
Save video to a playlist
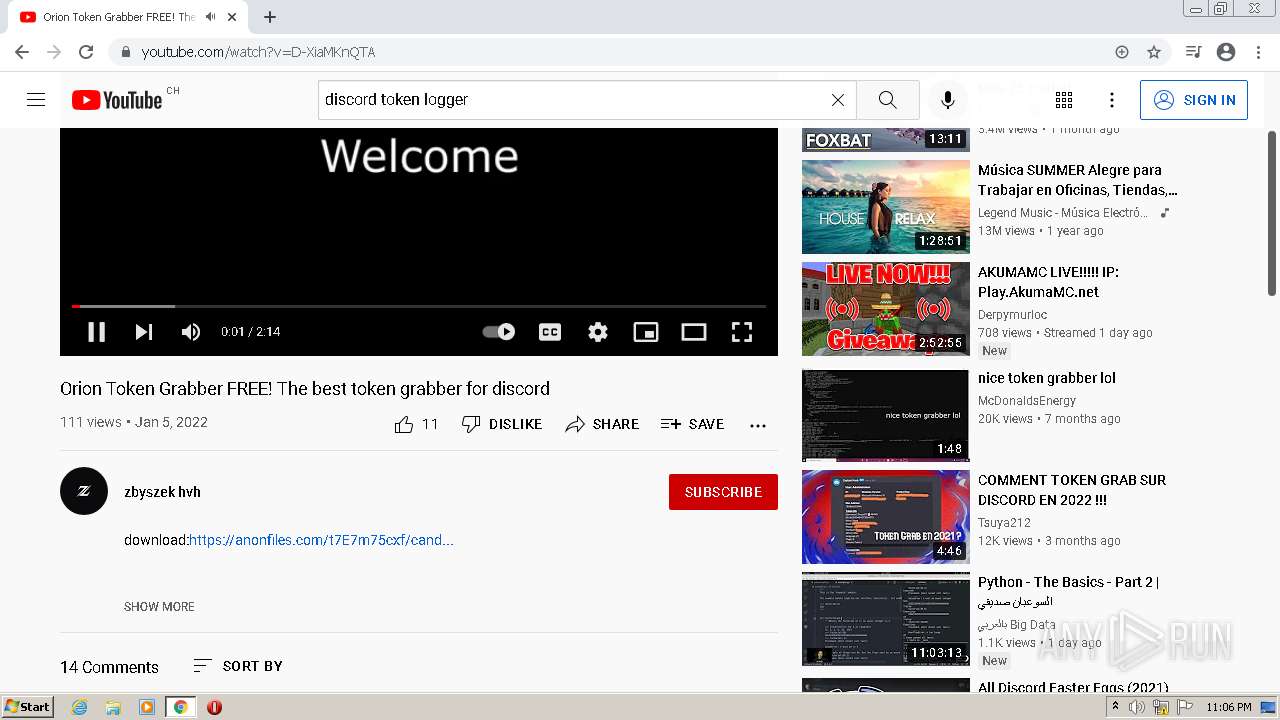coord(692,424)
